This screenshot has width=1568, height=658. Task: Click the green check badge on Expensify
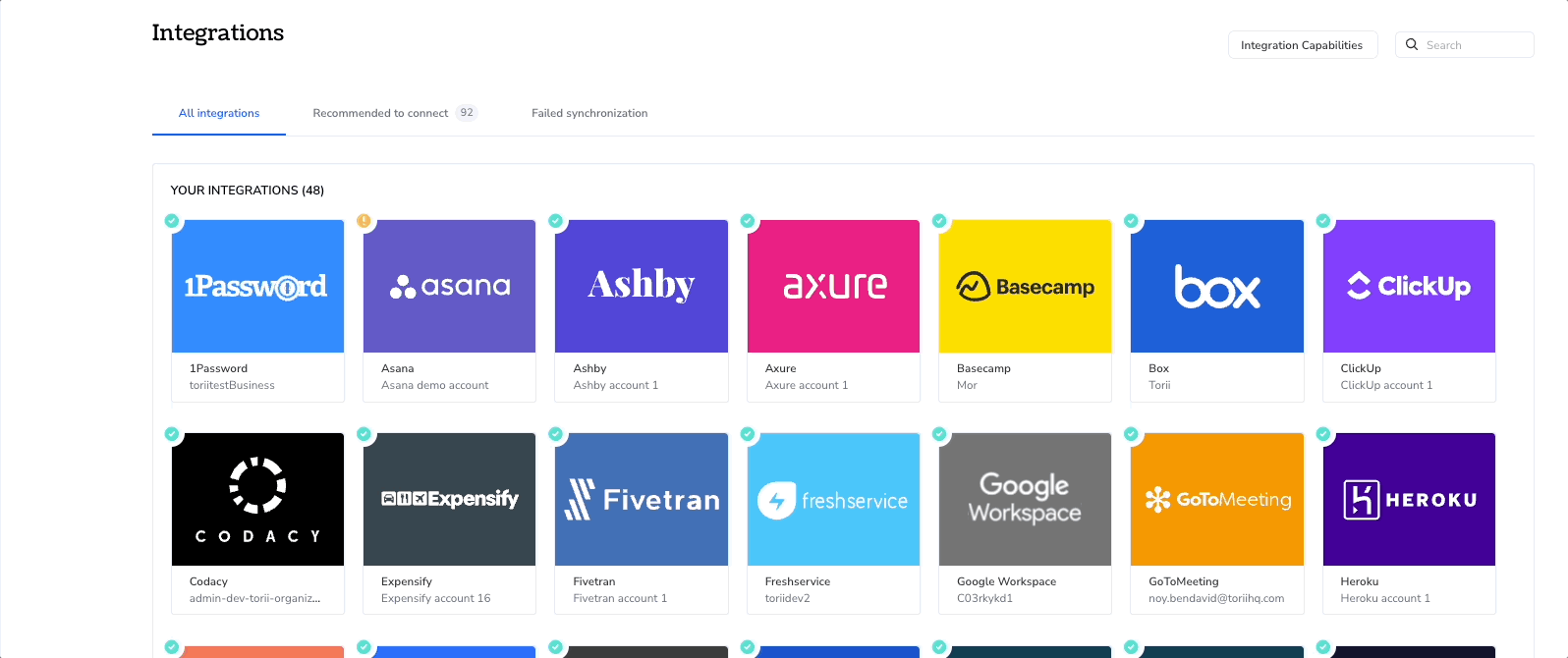pyautogui.click(x=364, y=434)
